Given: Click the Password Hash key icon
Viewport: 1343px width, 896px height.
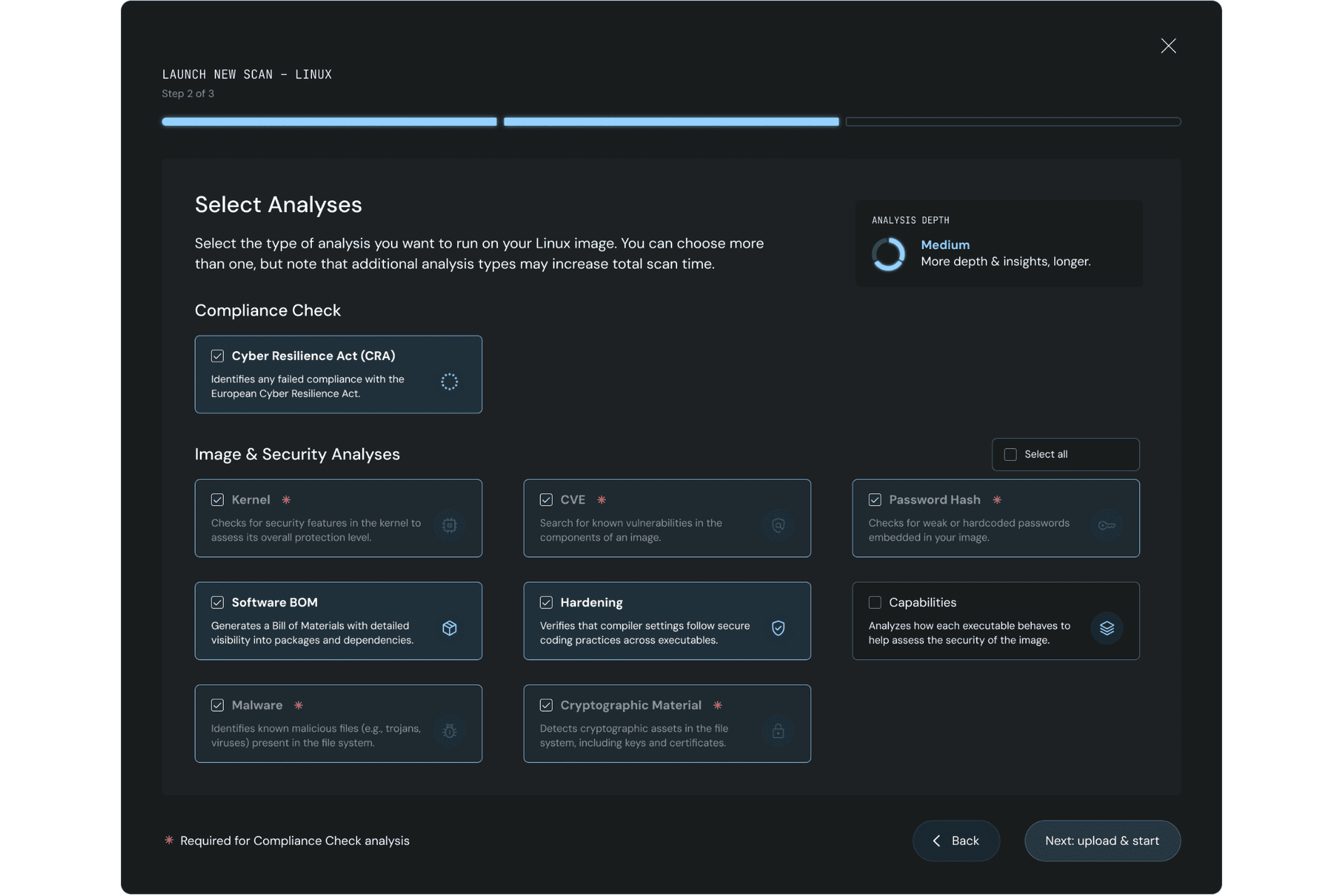Looking at the screenshot, I should [1107, 525].
